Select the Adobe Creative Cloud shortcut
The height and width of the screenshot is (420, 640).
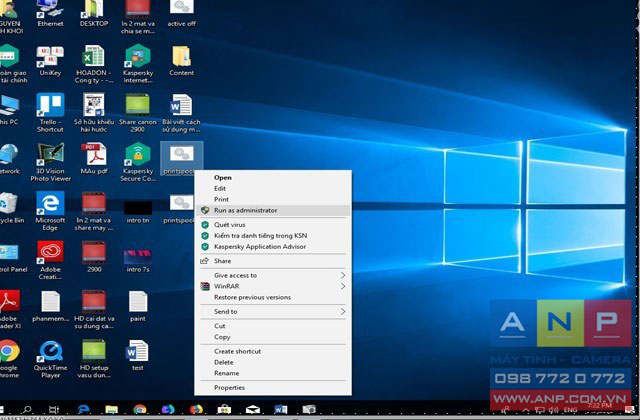[50, 260]
